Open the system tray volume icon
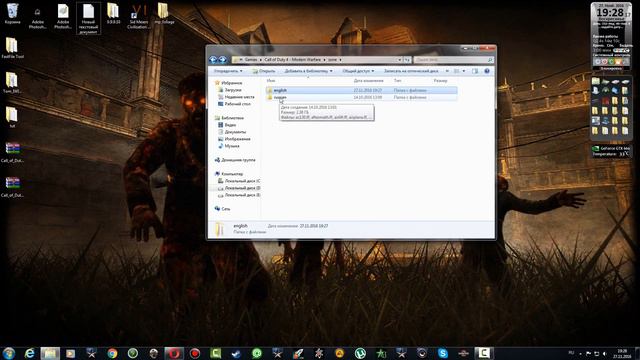 click(604, 353)
